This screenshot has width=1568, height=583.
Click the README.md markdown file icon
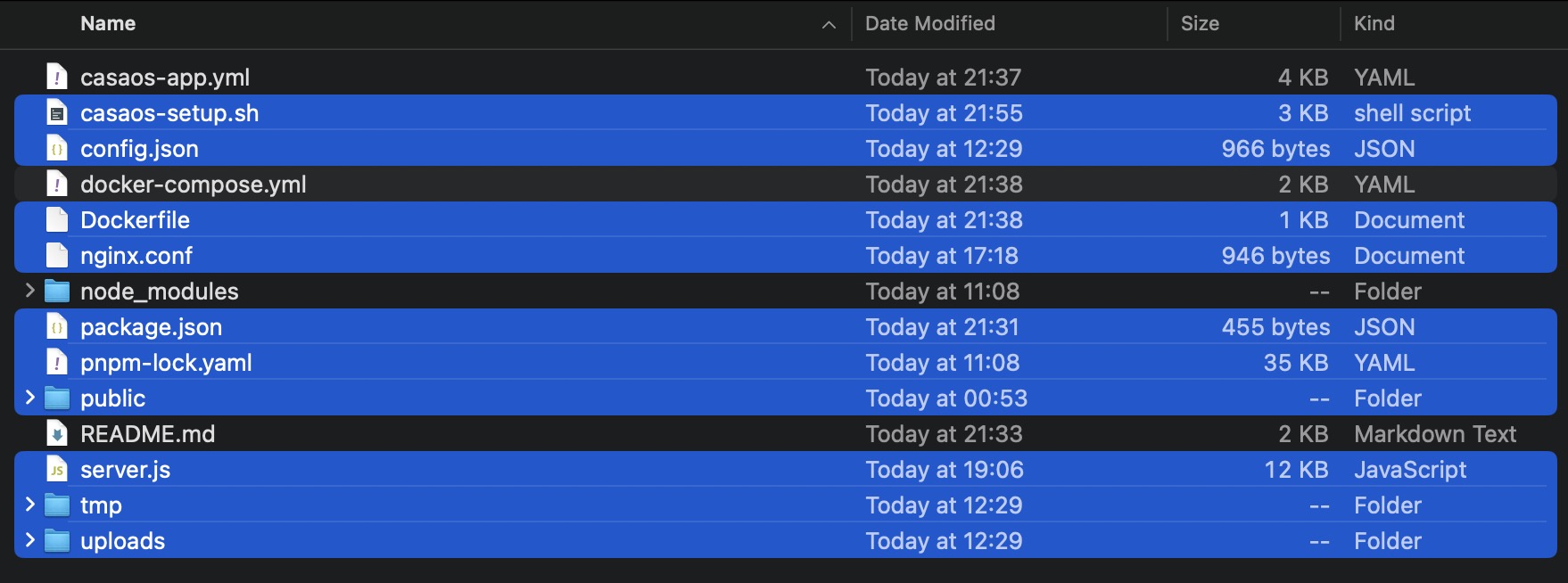[x=57, y=434]
